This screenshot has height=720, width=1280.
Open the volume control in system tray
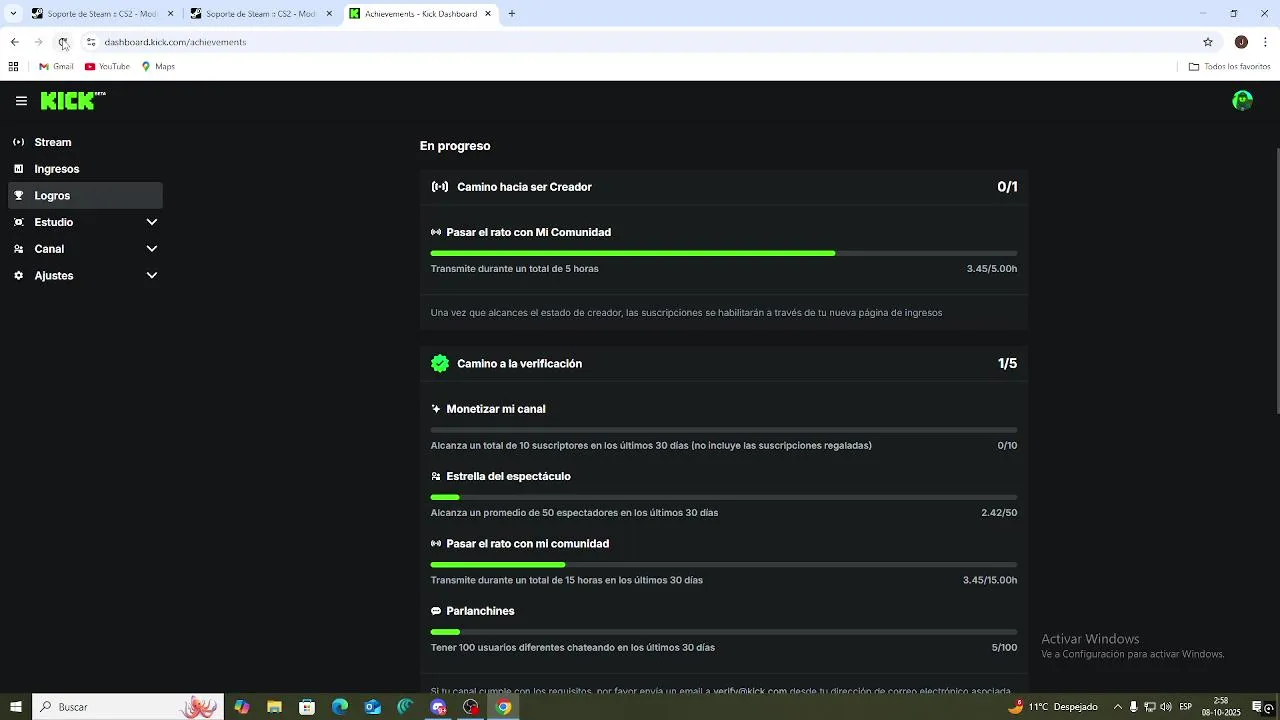[1166, 707]
